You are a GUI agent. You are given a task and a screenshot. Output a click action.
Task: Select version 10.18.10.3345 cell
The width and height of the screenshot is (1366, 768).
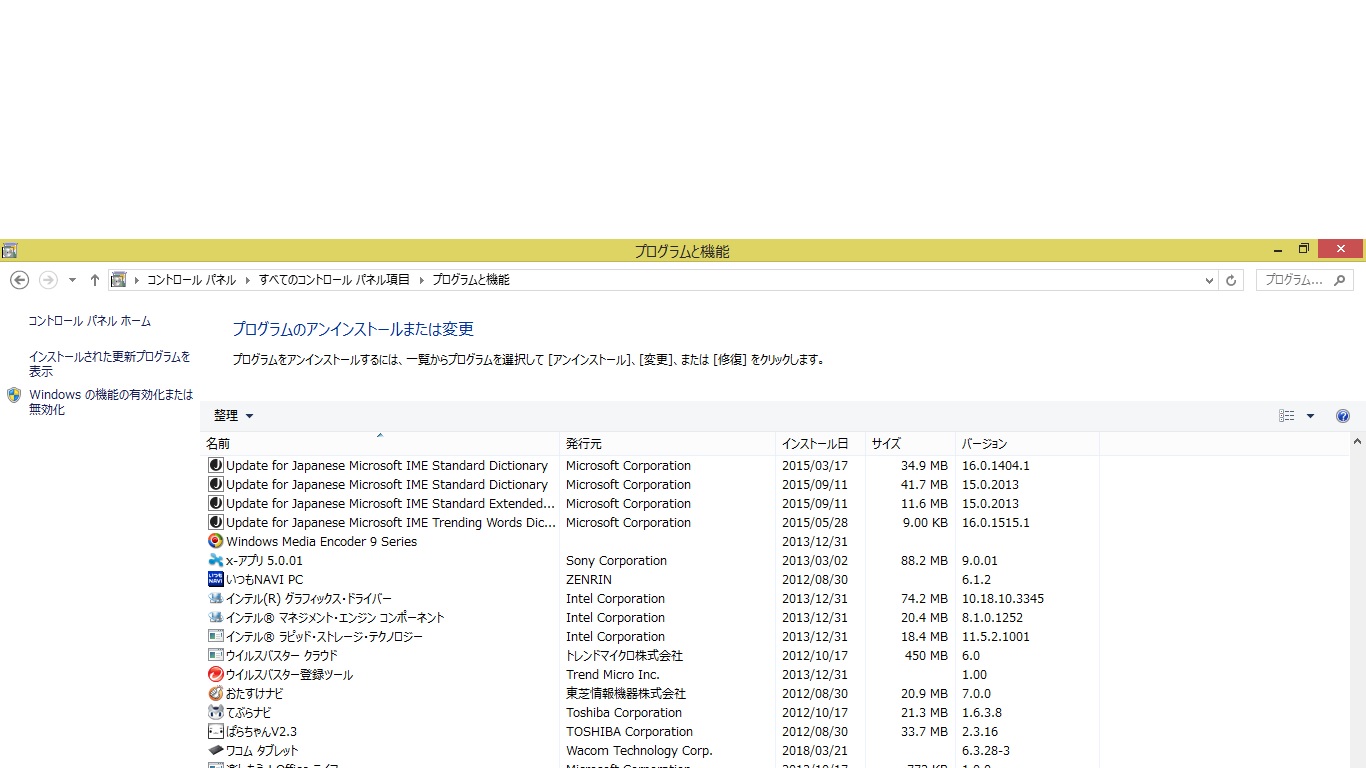point(1003,599)
